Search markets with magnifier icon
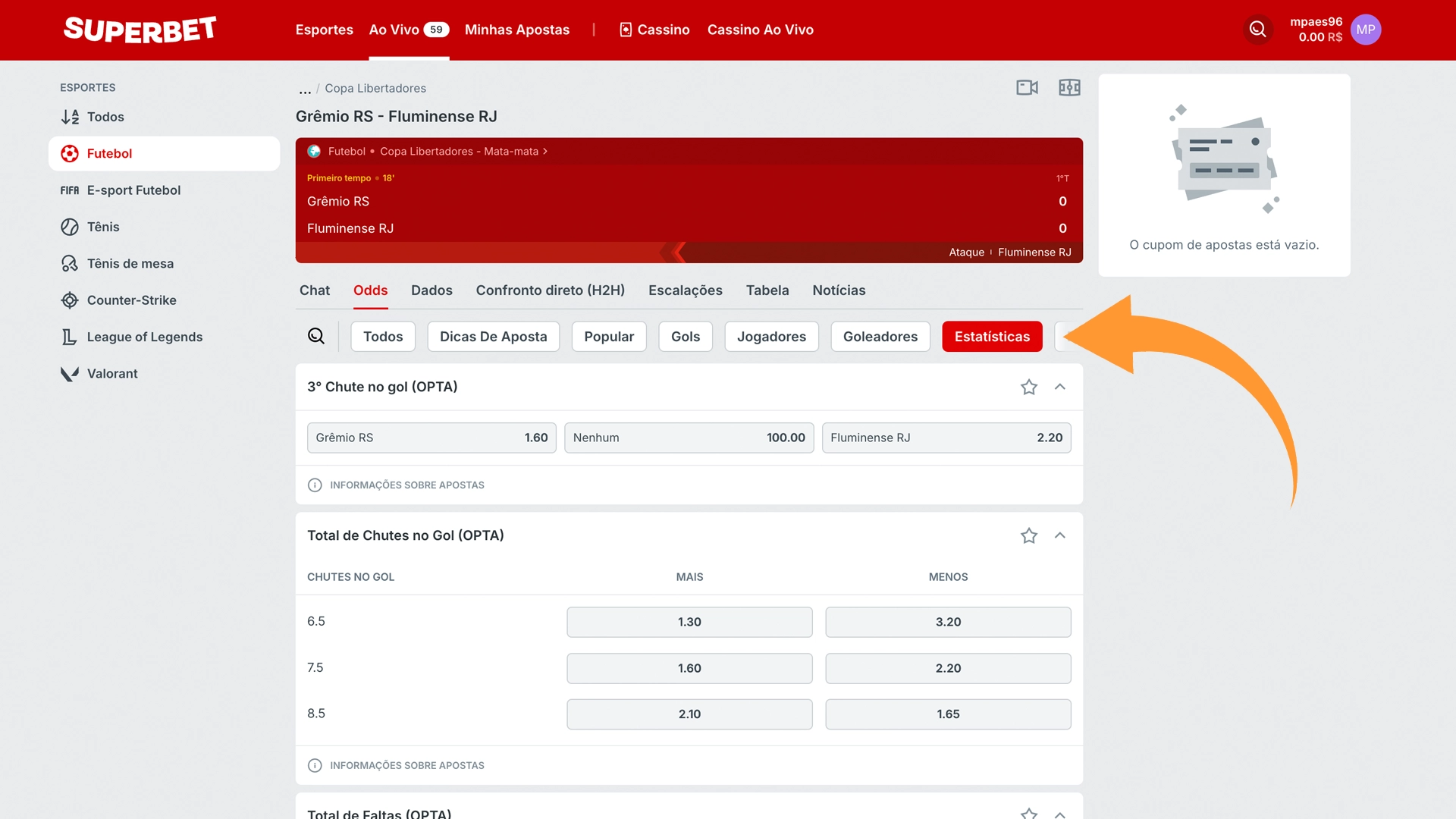This screenshot has height=819, width=1456. (316, 336)
